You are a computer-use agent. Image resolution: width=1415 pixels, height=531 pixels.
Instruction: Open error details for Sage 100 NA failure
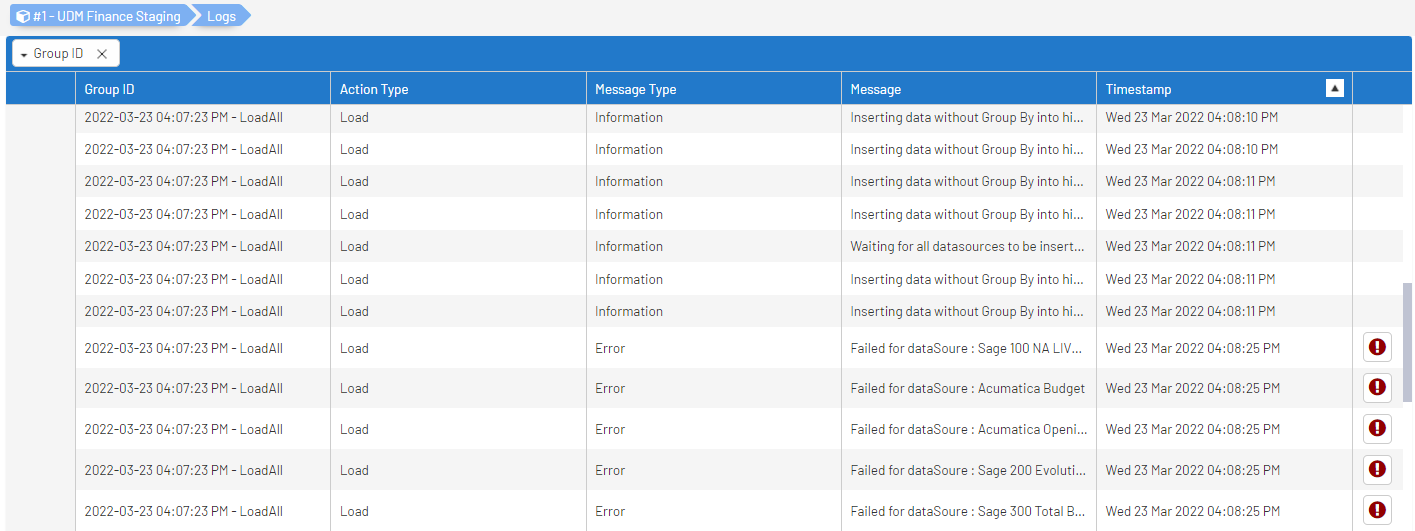coord(1377,348)
